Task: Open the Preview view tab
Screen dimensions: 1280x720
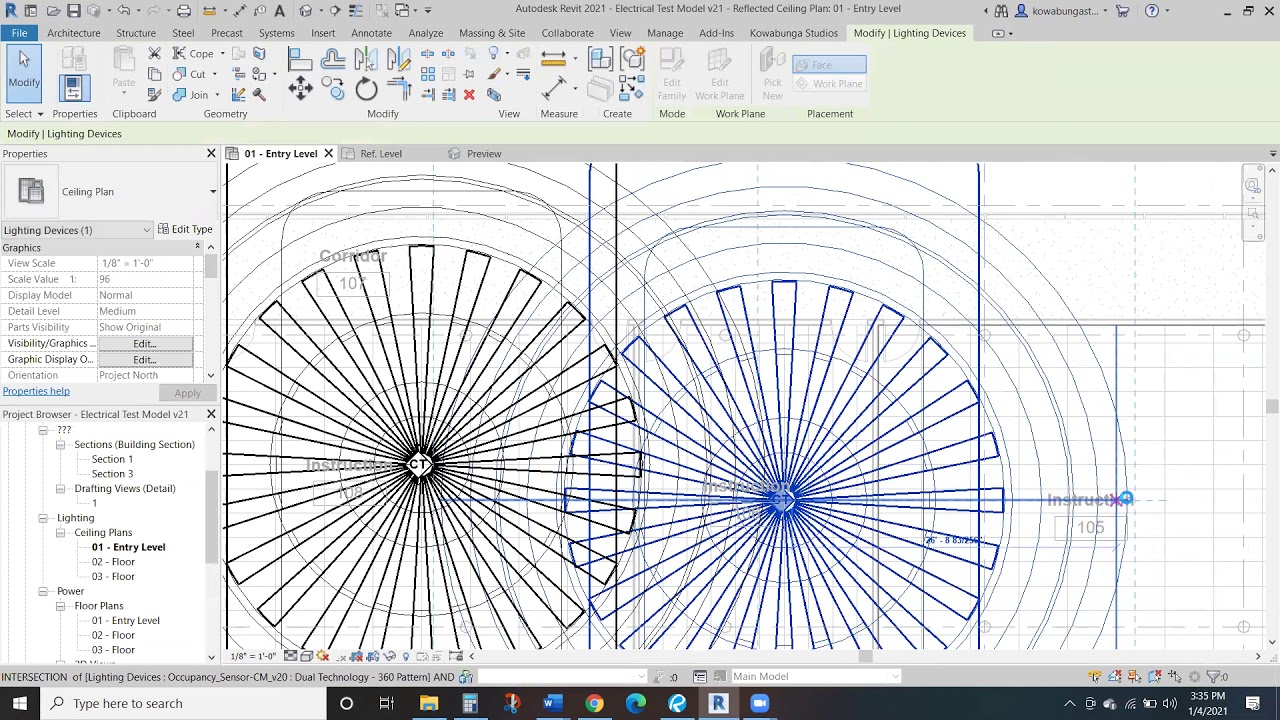Action: [x=484, y=154]
